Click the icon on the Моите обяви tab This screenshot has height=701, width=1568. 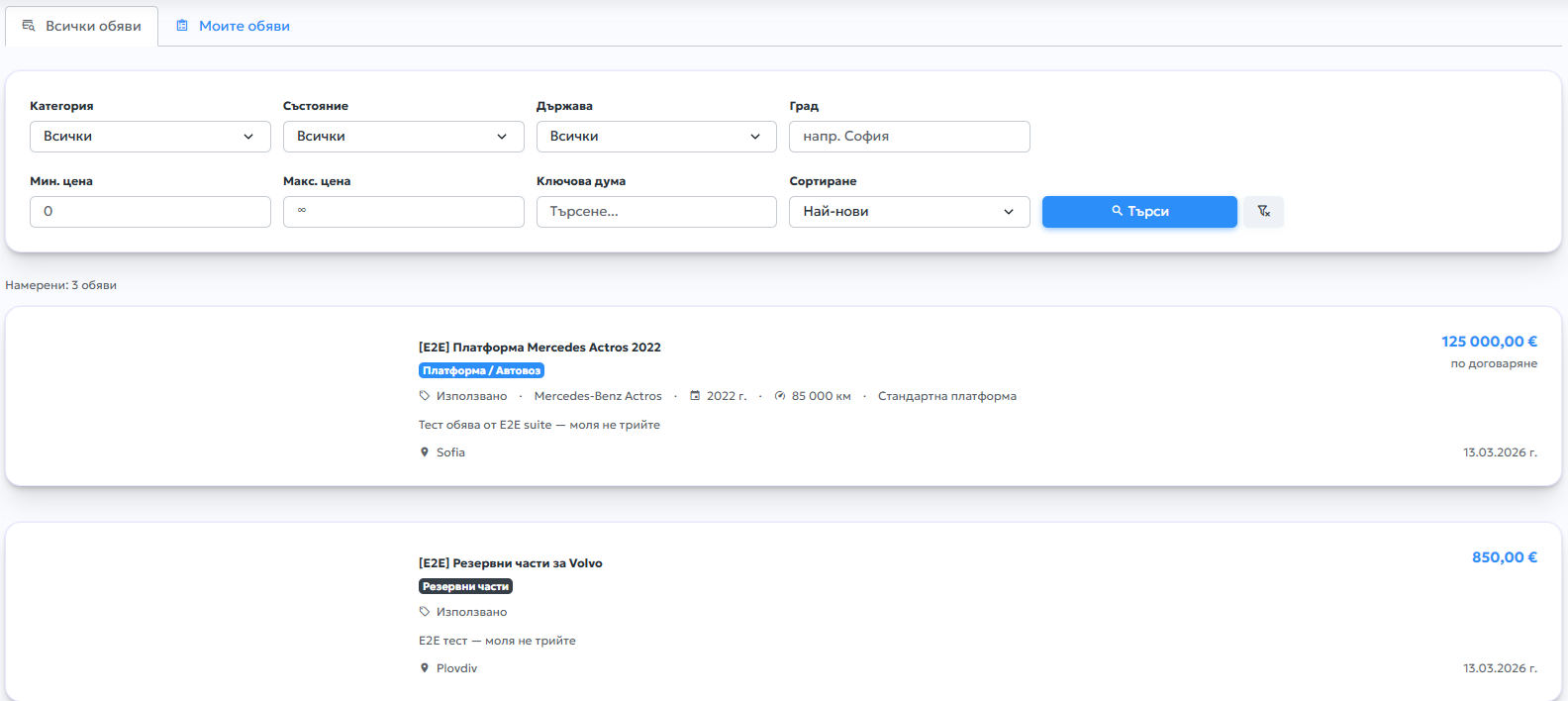[182, 26]
